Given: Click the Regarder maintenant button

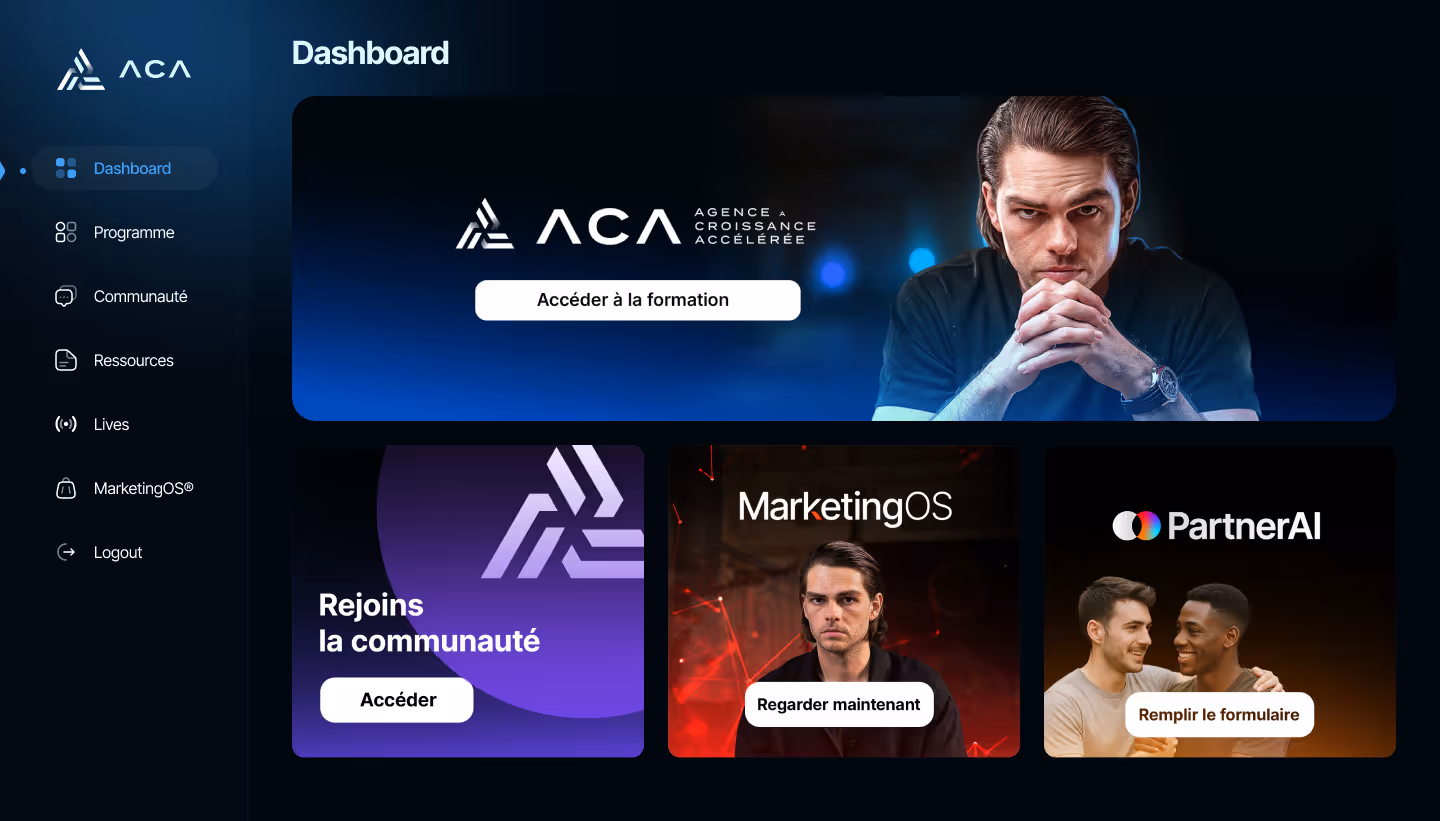Looking at the screenshot, I should pos(839,704).
